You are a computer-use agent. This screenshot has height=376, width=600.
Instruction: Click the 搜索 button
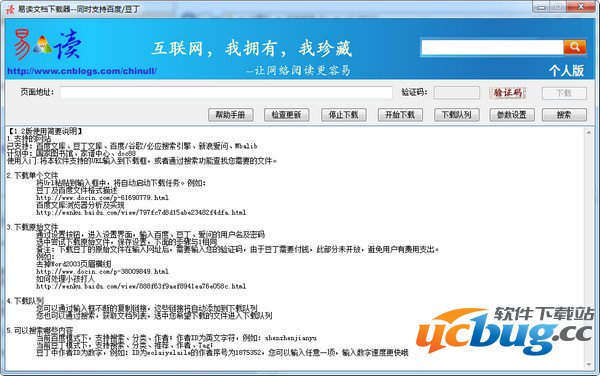564,115
